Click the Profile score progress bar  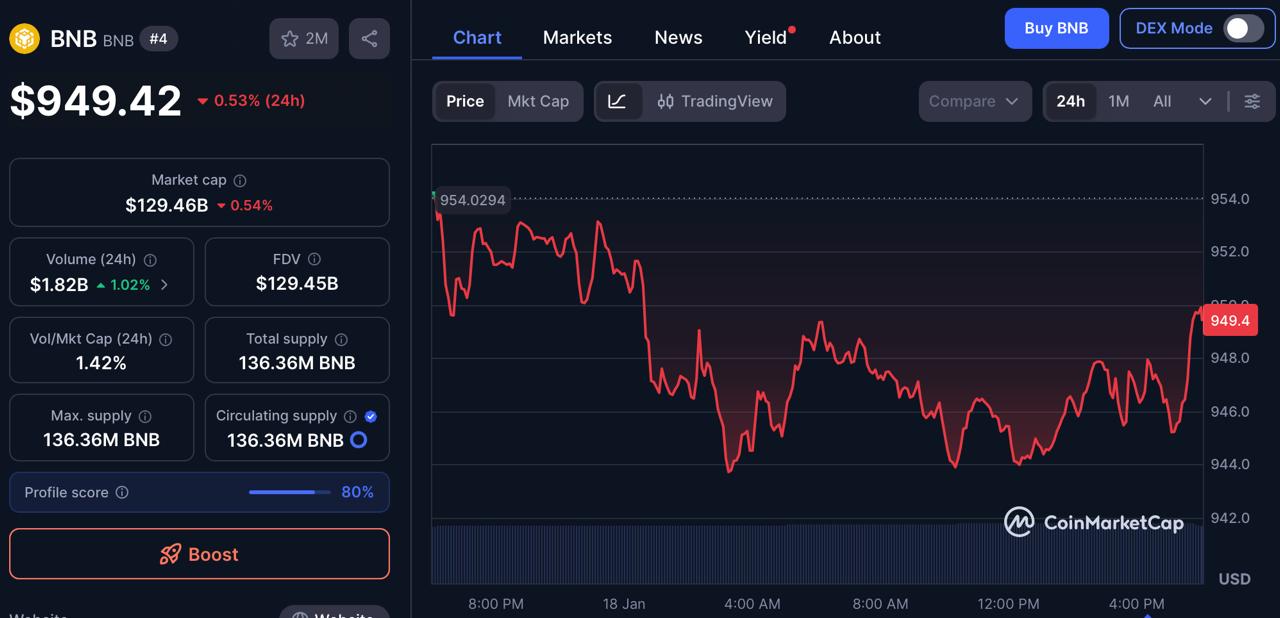click(288, 492)
